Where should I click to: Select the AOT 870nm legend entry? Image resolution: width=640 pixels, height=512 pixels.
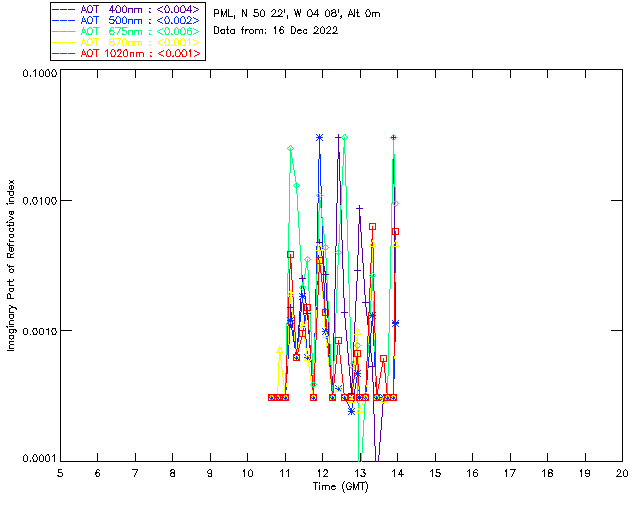pyautogui.click(x=127, y=42)
